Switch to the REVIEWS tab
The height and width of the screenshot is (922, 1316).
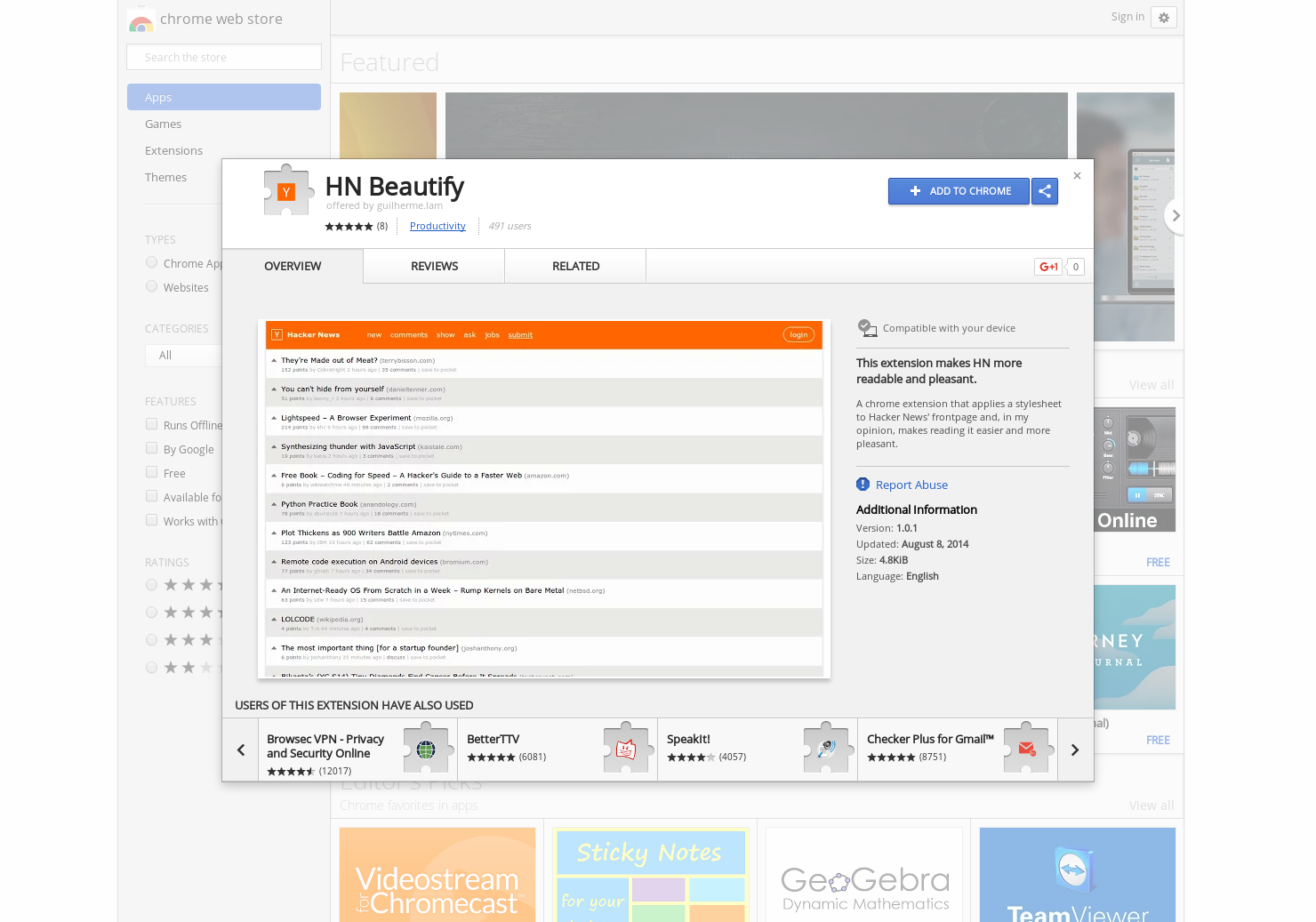pyautogui.click(x=433, y=266)
